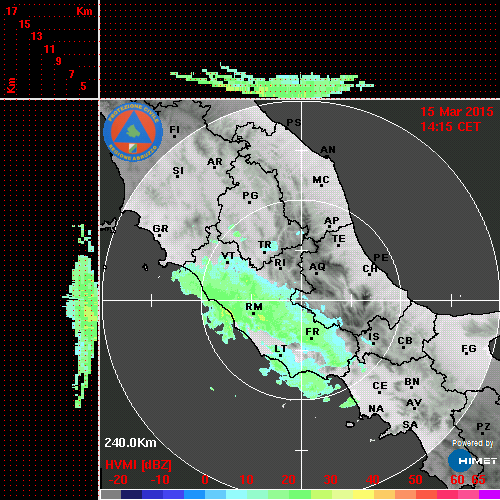Click the Powered by text link
This screenshot has width=500, height=500.
coord(473,443)
